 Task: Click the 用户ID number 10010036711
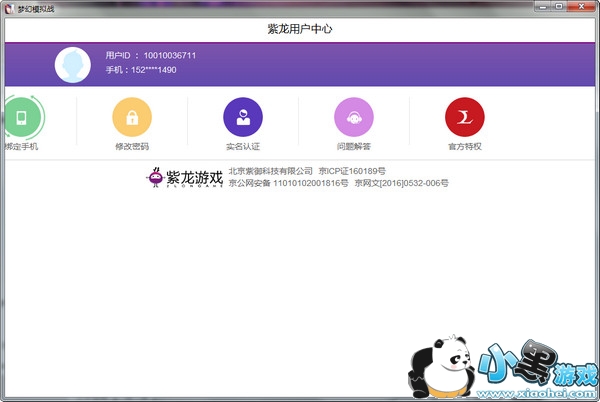click(x=170, y=55)
